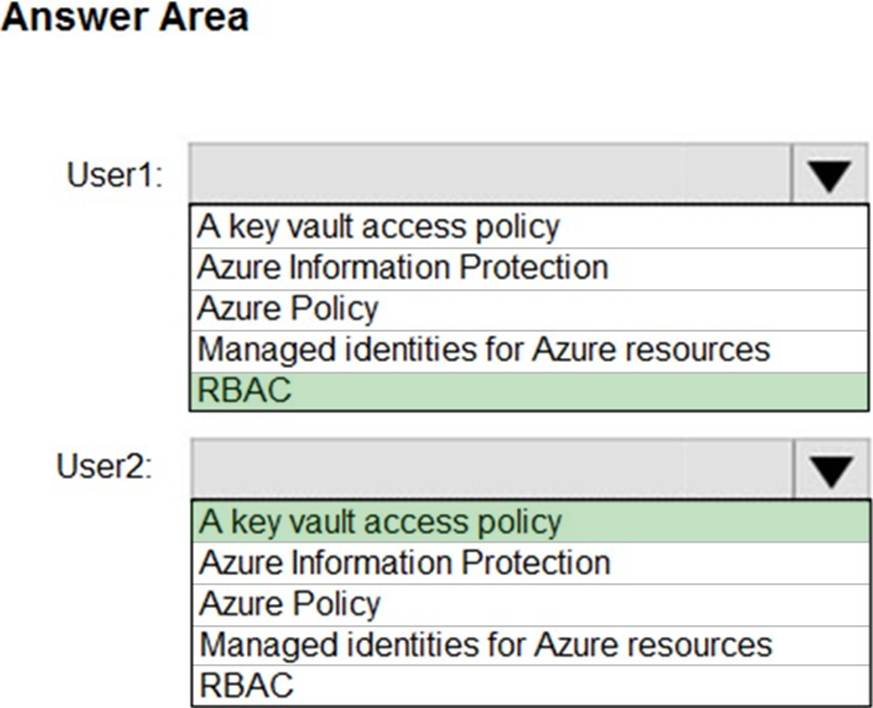Open the User1 combo box field
Screen dimensions: 873x708
click(x=490, y=176)
